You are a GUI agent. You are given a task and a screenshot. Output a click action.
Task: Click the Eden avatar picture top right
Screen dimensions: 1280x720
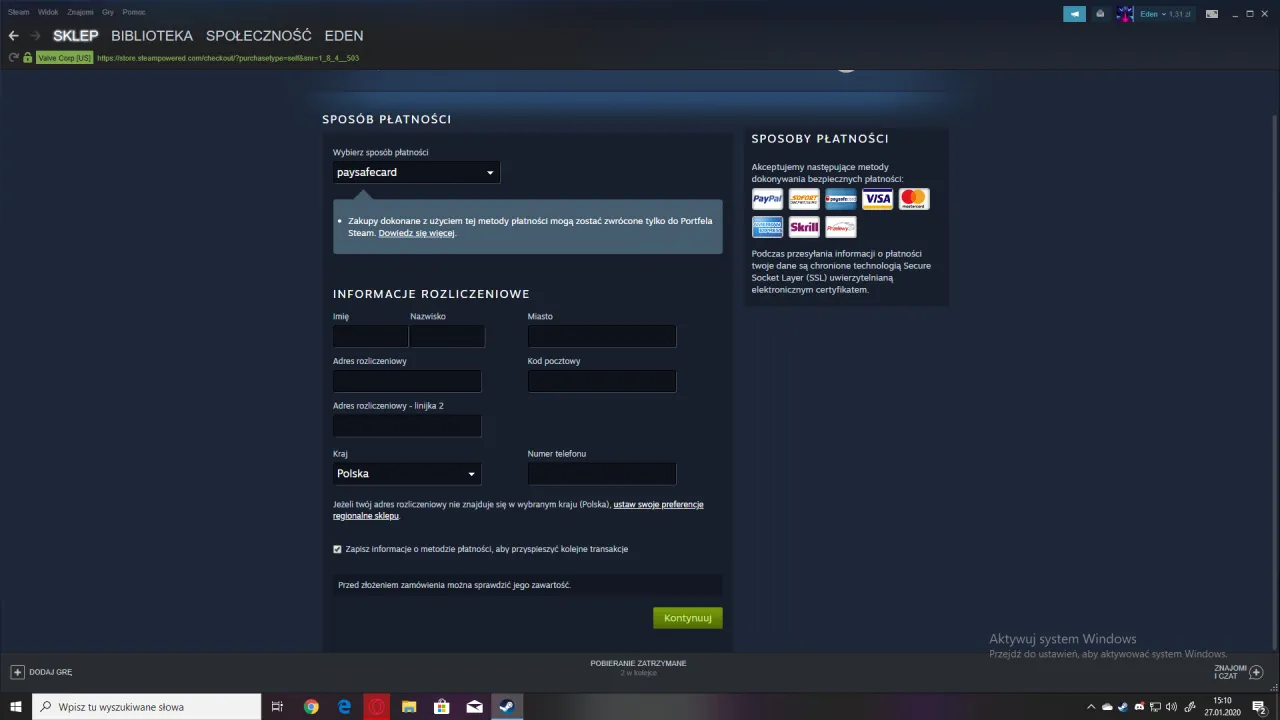pyautogui.click(x=1124, y=13)
